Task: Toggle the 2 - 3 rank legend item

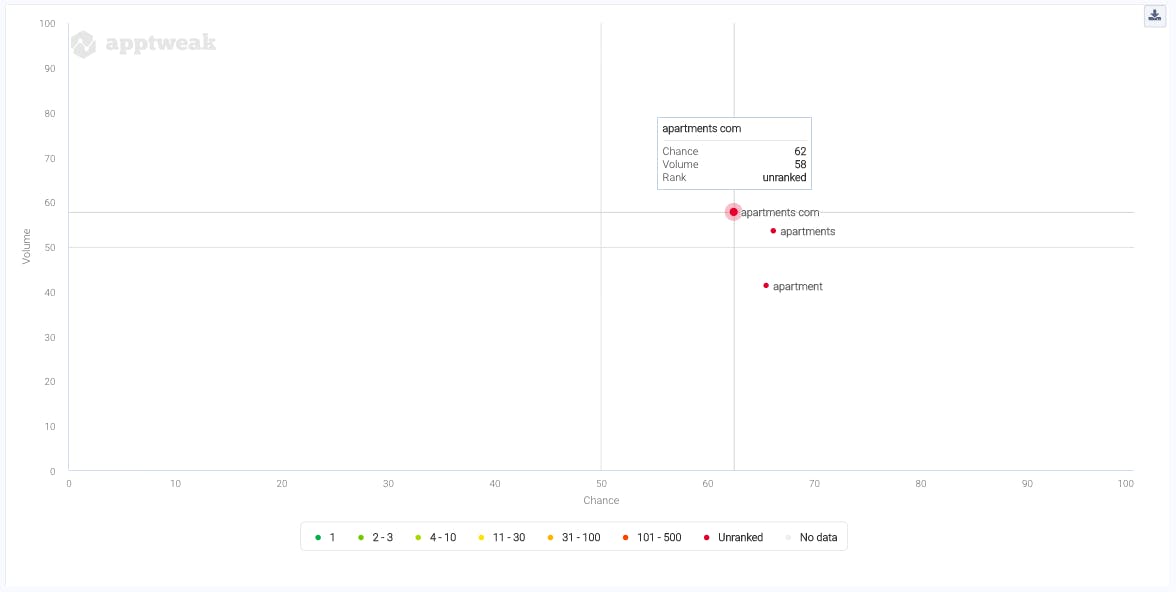Action: click(376, 537)
